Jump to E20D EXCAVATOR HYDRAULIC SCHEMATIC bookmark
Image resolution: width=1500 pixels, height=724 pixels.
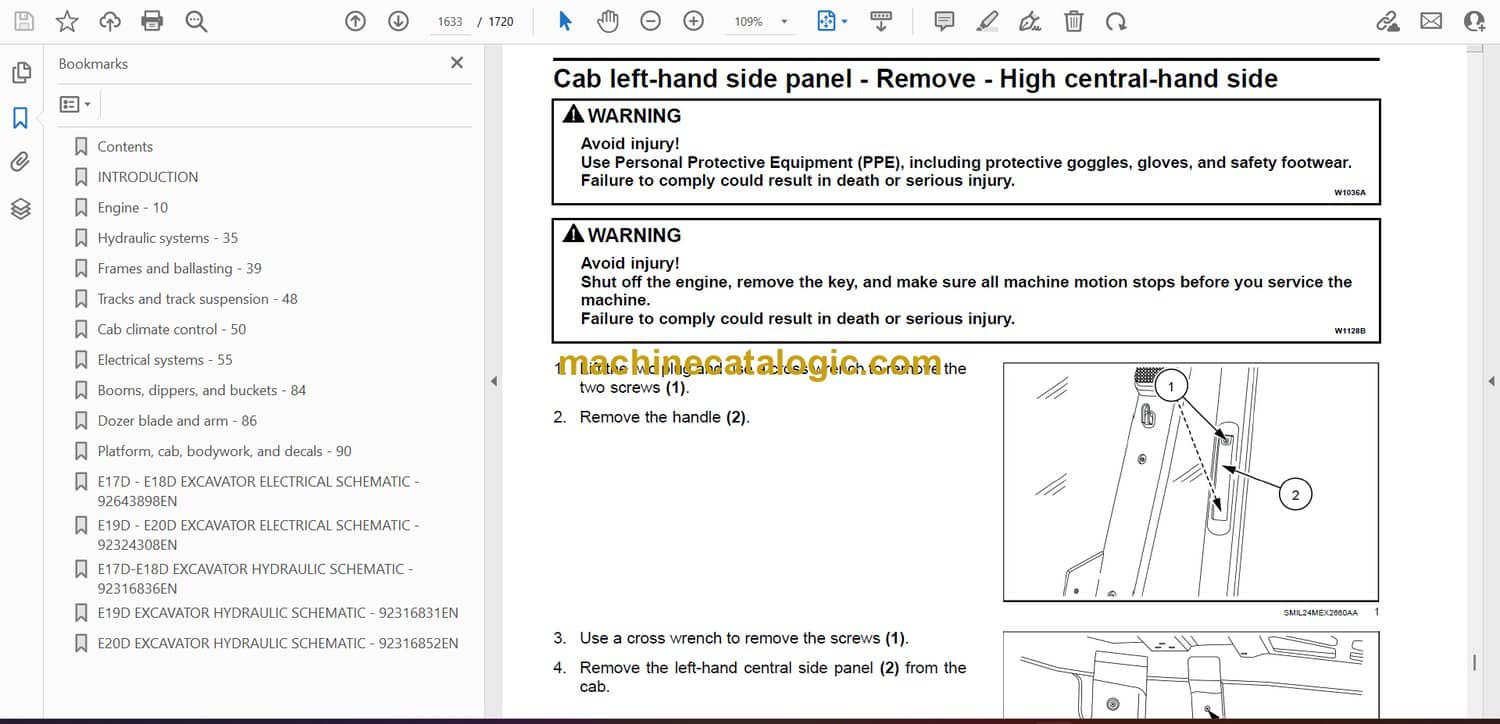pos(277,644)
